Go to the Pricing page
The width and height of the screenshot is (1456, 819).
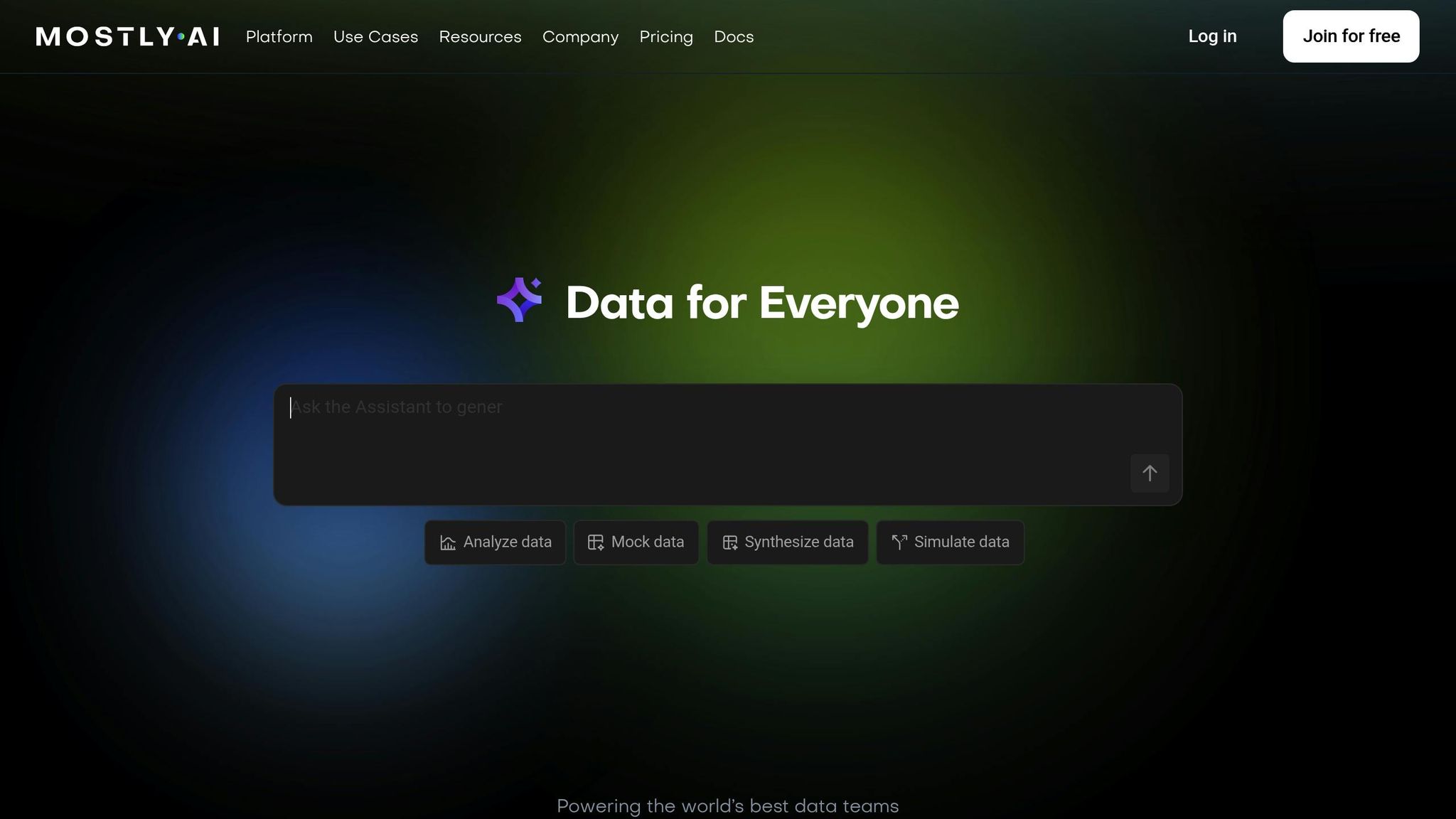[x=665, y=36]
